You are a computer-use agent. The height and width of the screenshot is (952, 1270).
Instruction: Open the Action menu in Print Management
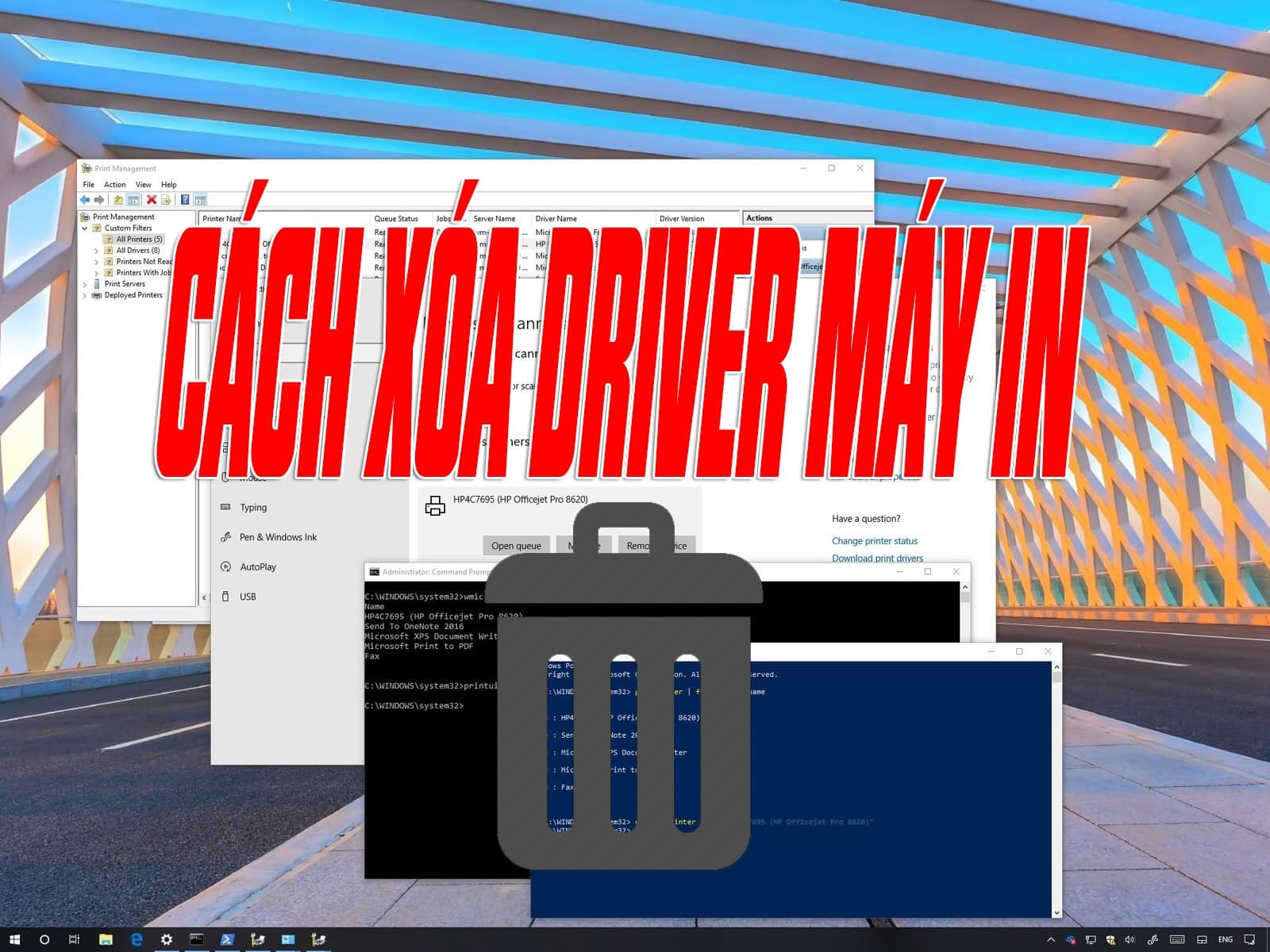click(115, 185)
